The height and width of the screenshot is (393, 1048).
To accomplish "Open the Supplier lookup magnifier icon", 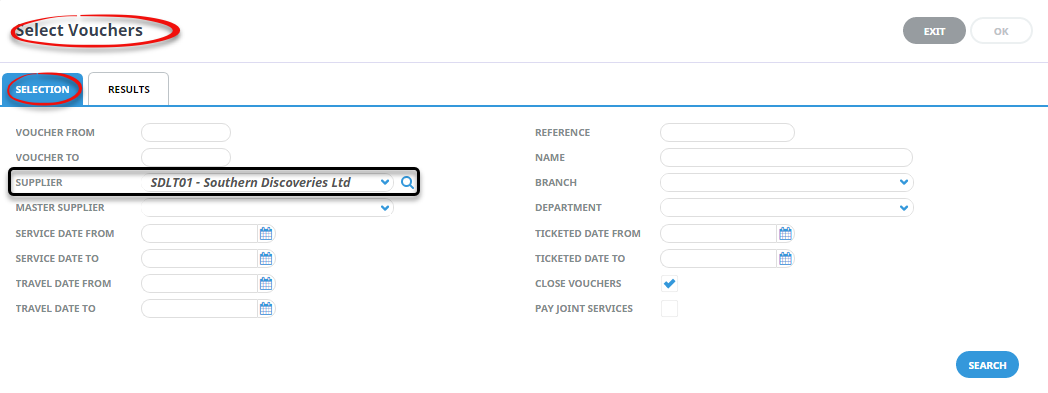I will click(408, 182).
